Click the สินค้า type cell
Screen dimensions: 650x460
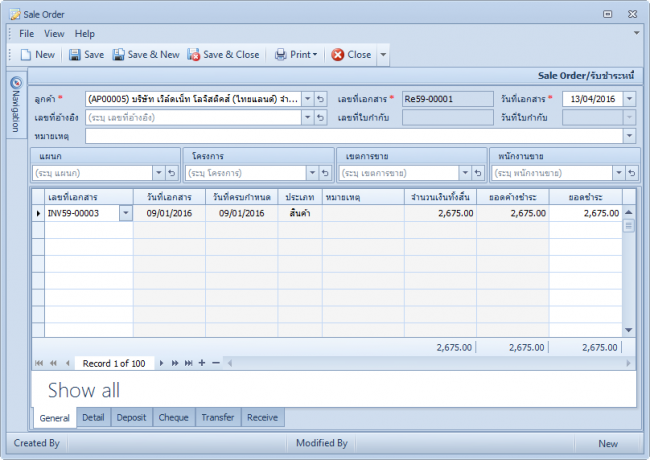pos(300,213)
